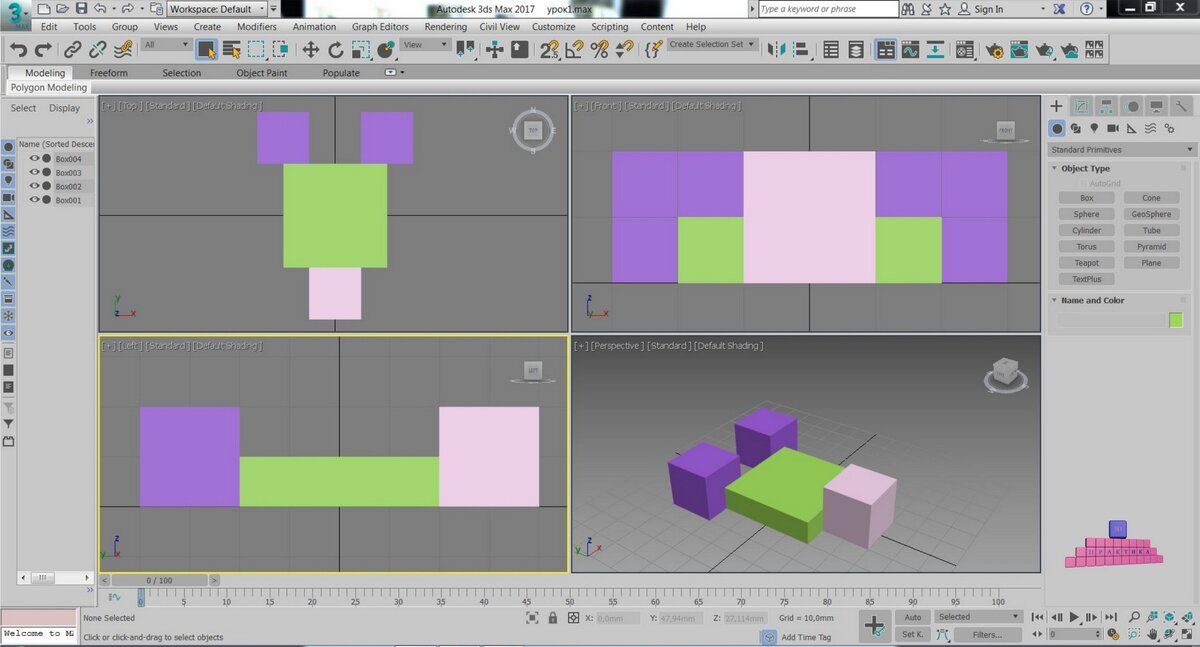This screenshot has width=1200, height=647.
Task: Click the Redo arrow in main toolbar
Action: point(42,49)
